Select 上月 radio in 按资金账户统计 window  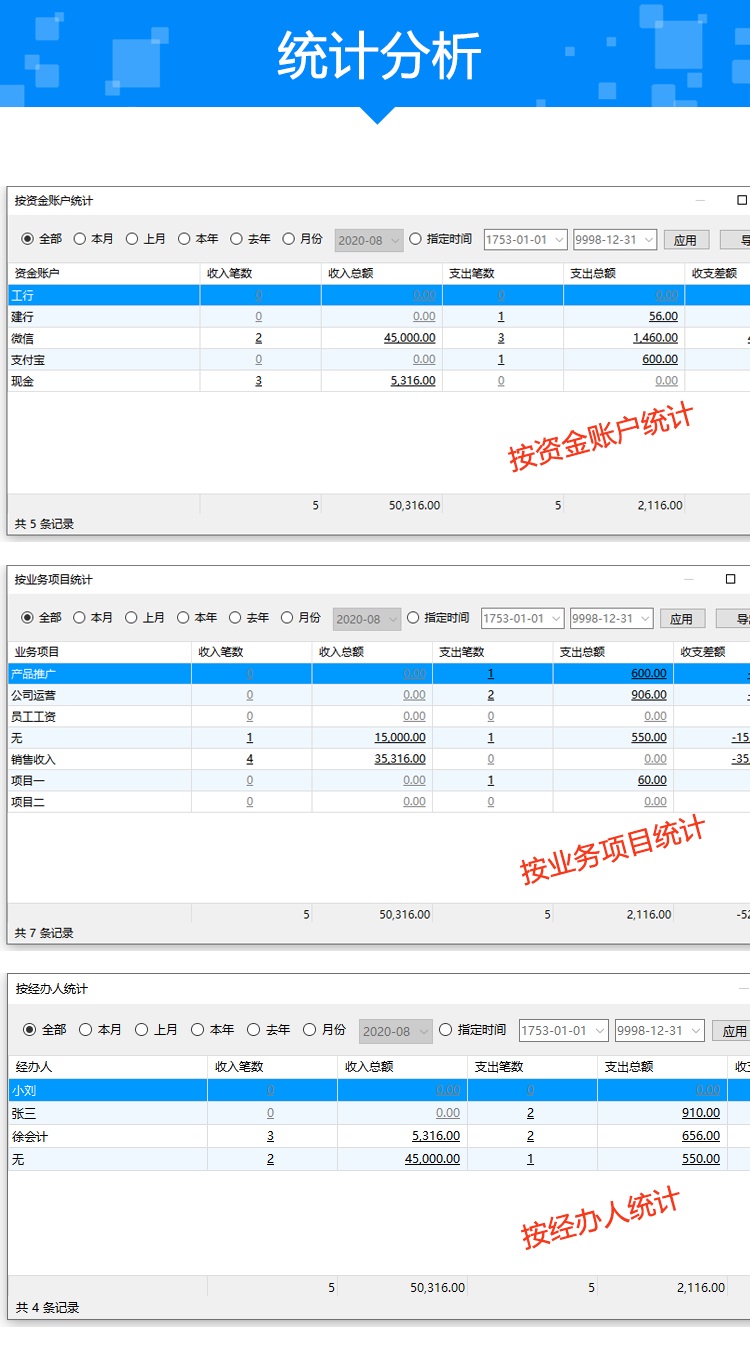pyautogui.click(x=146, y=239)
